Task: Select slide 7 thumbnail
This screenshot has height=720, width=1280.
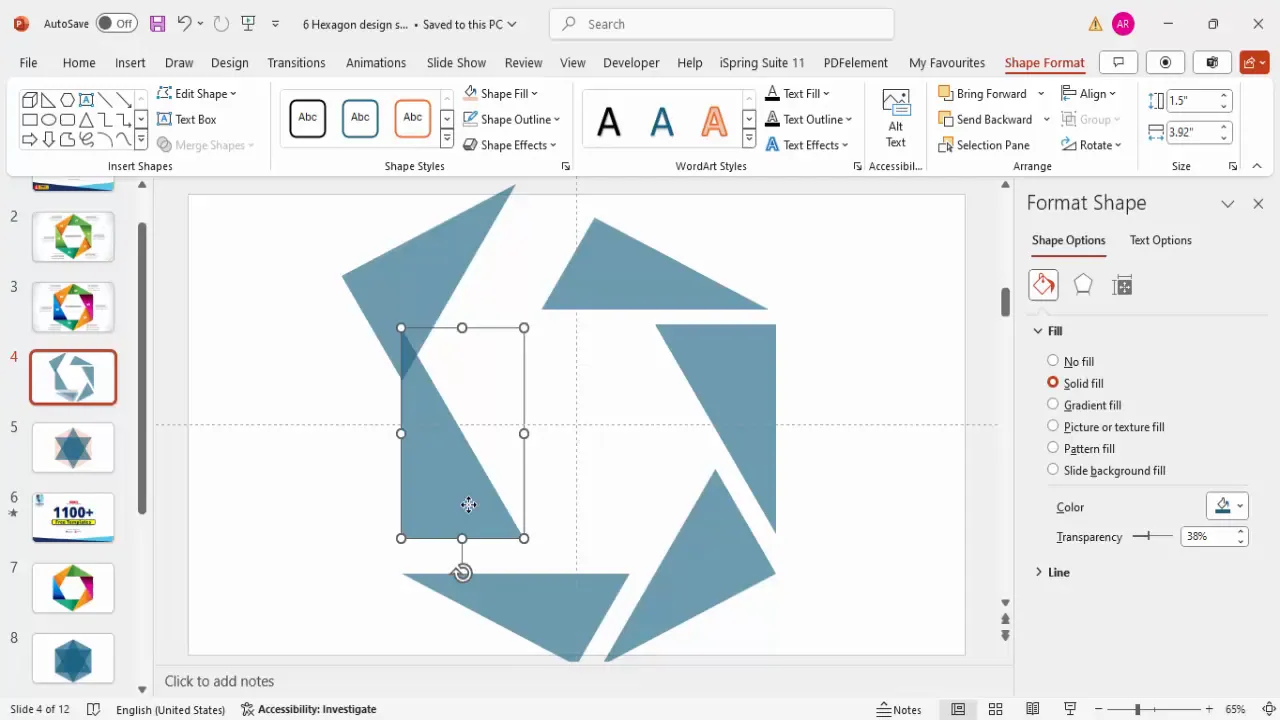Action: [x=73, y=587]
